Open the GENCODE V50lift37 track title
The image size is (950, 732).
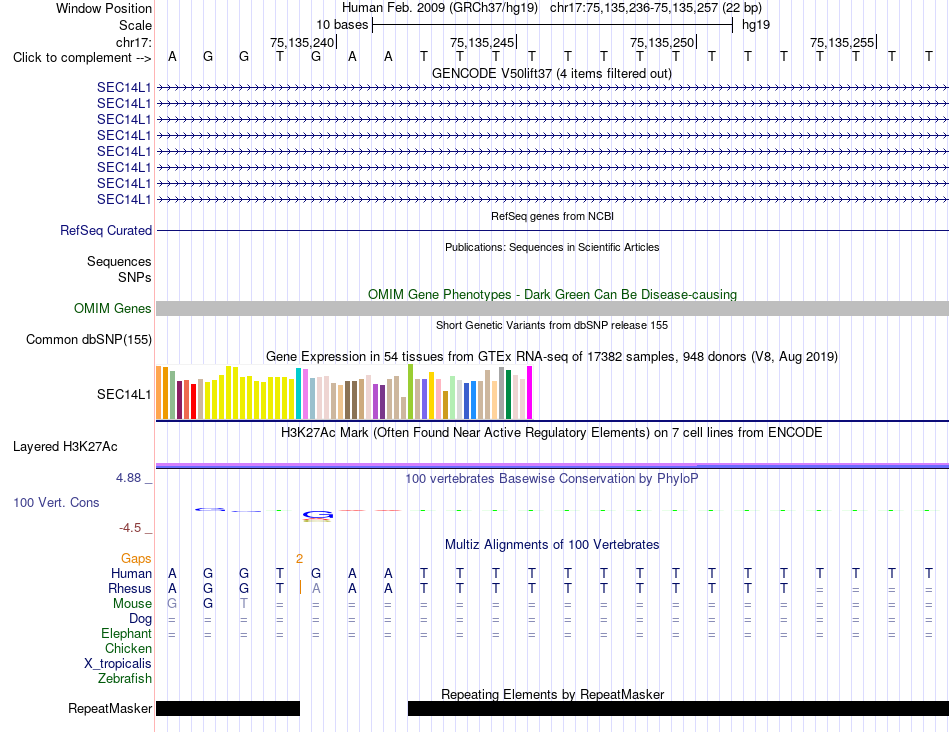click(x=552, y=73)
